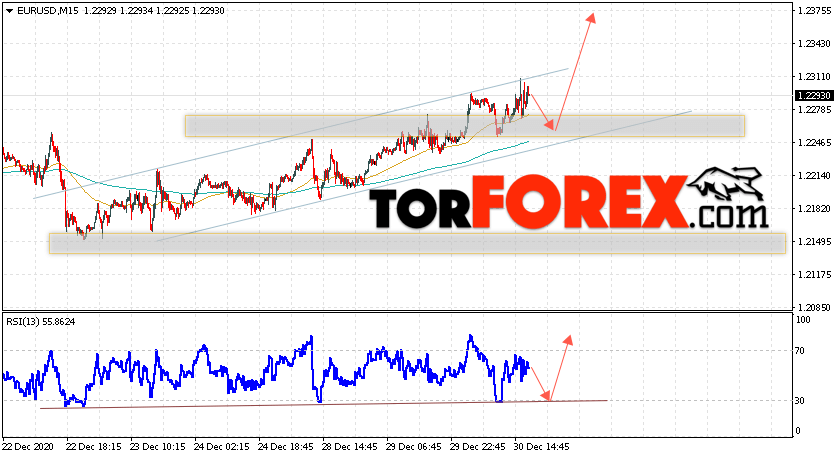Click the 1.22785 price axis label
The image size is (838, 458).
[814, 110]
